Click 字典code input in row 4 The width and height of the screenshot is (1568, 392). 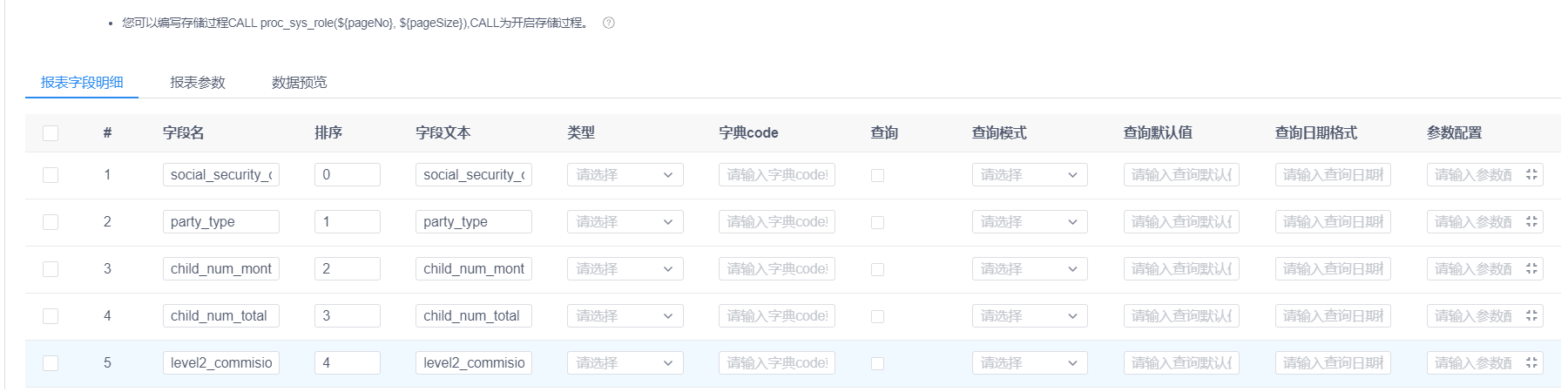(777, 316)
